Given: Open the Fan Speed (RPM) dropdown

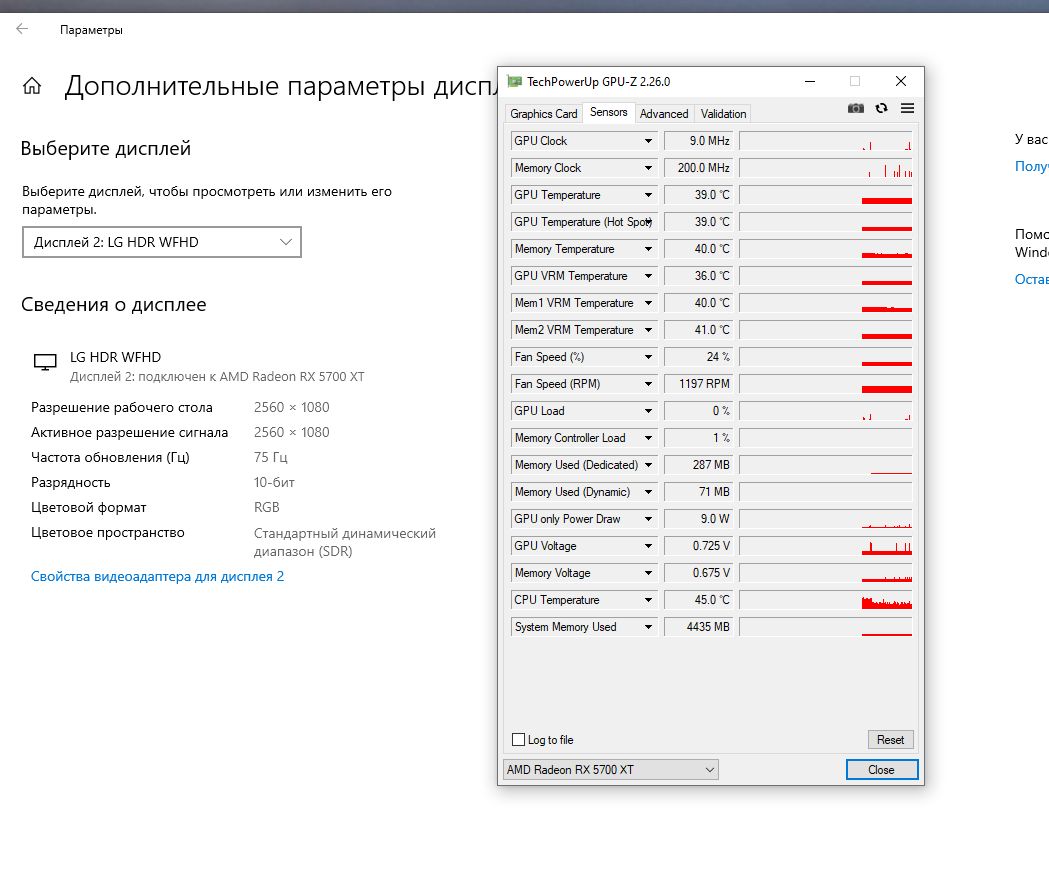Looking at the screenshot, I should point(648,384).
